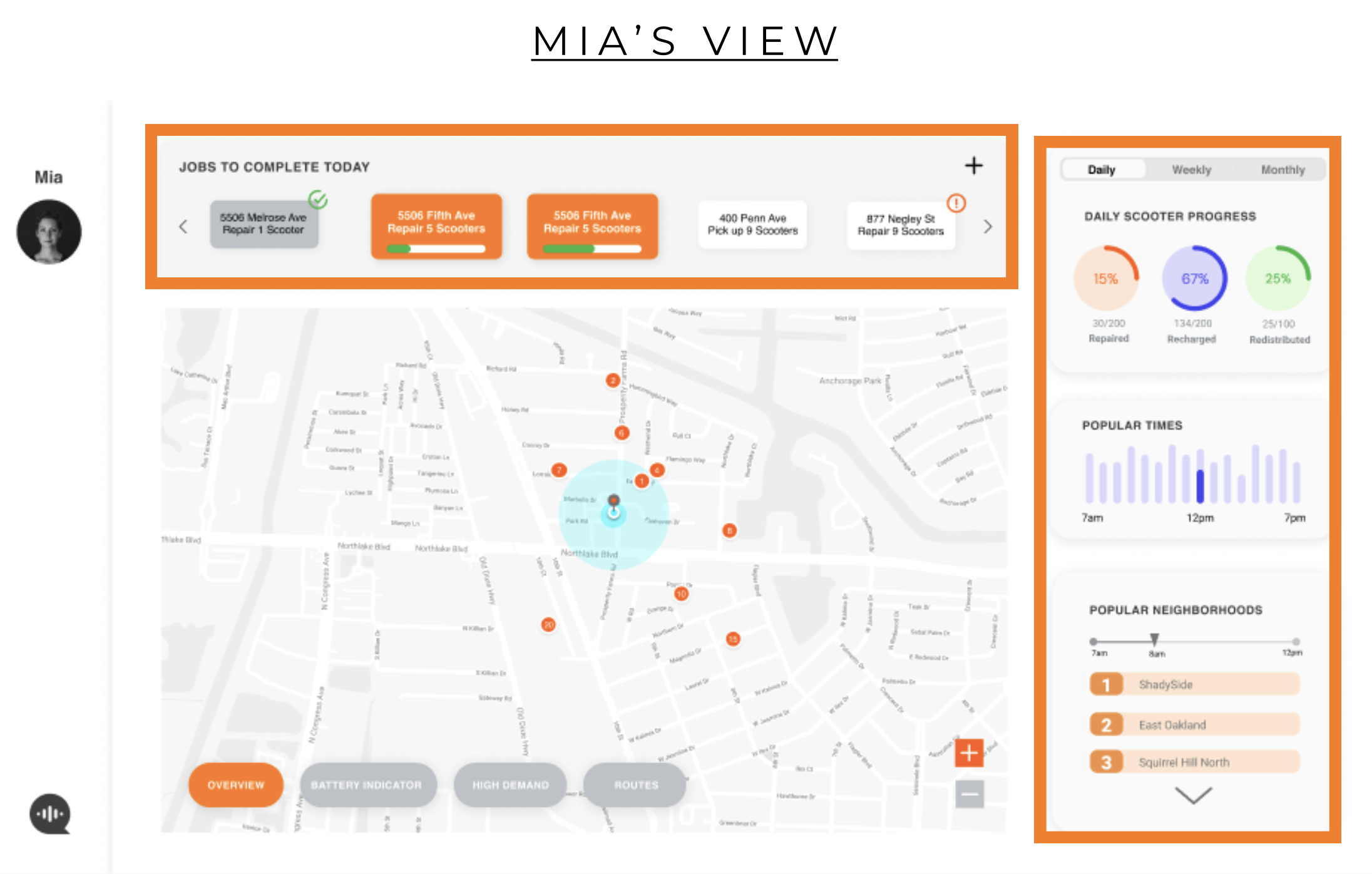Click the 400 Penn Ave pick up card
The width and height of the screenshot is (1372, 874).
point(752,224)
